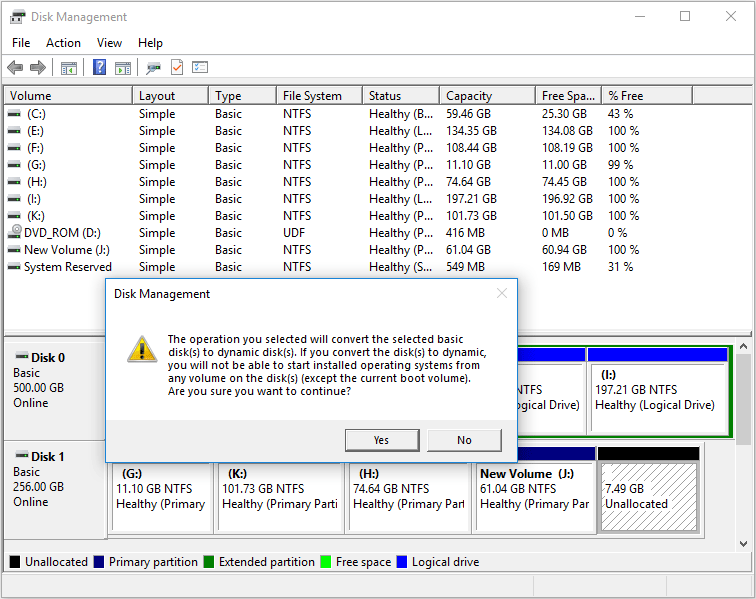Click the Forward arrow in the toolbar
The height and width of the screenshot is (599, 756).
(x=38, y=68)
